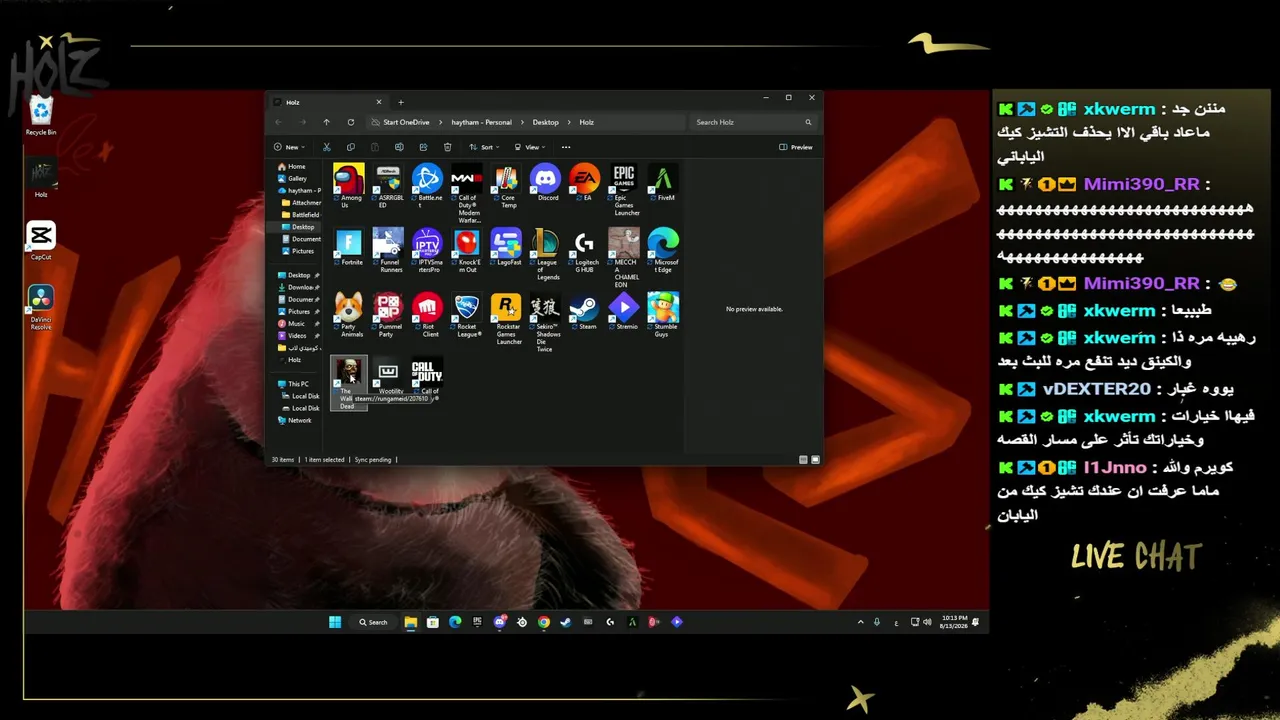Select the Wootility shortcut
1280x720 pixels.
(388, 376)
